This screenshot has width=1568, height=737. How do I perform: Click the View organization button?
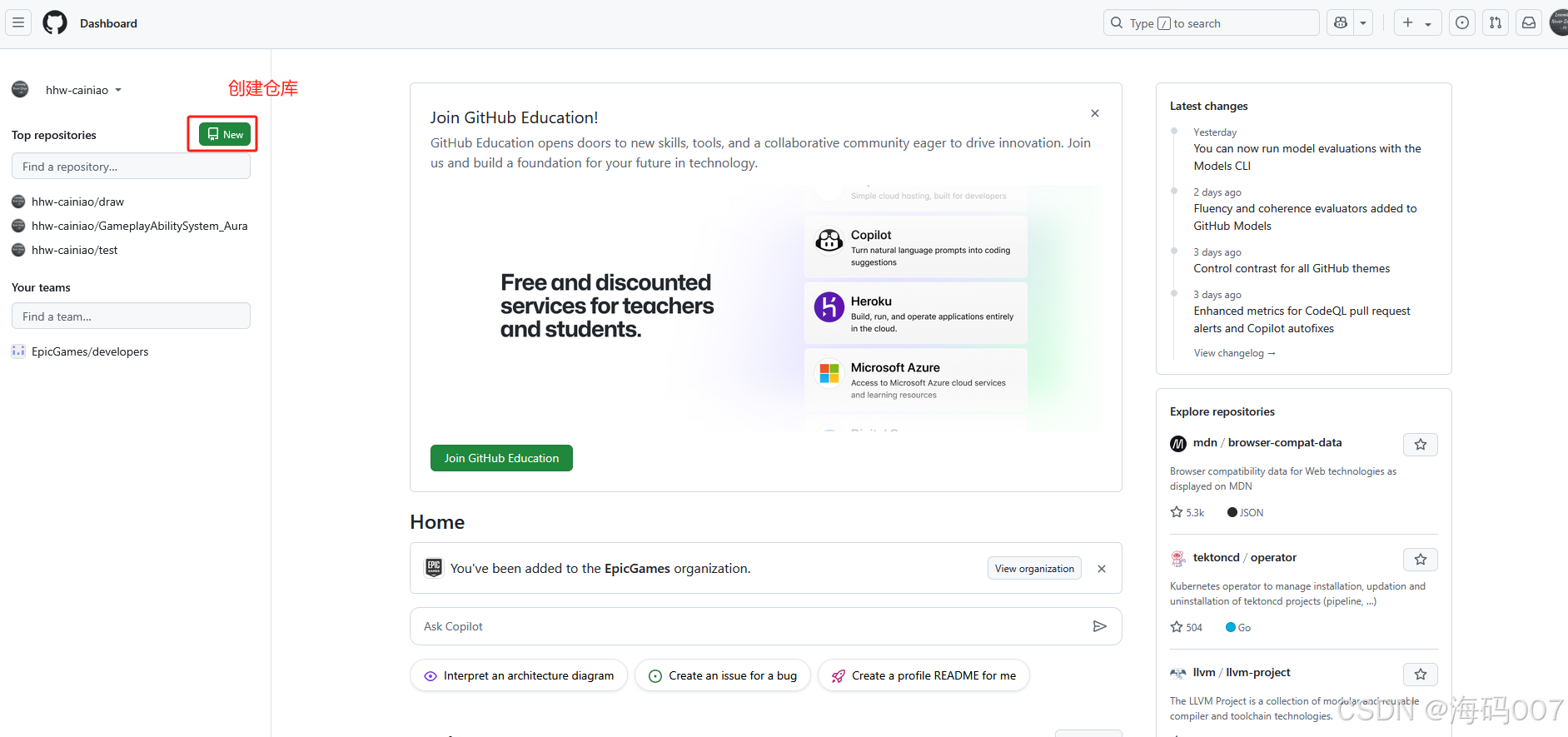[x=1034, y=568]
